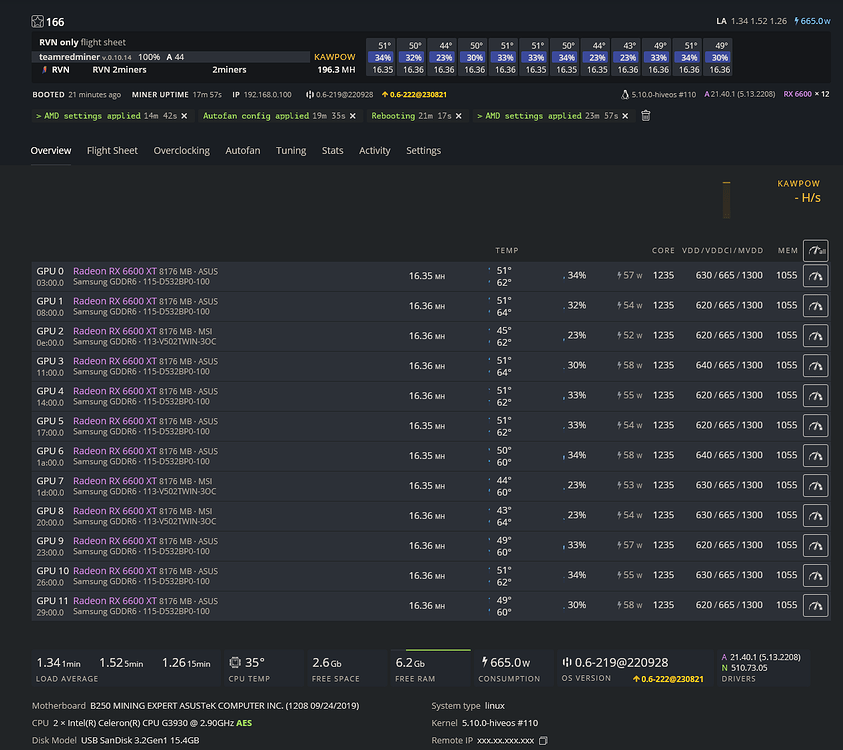Open the hashrate chart for GPU 5
The height and width of the screenshot is (750, 843).
point(816,425)
